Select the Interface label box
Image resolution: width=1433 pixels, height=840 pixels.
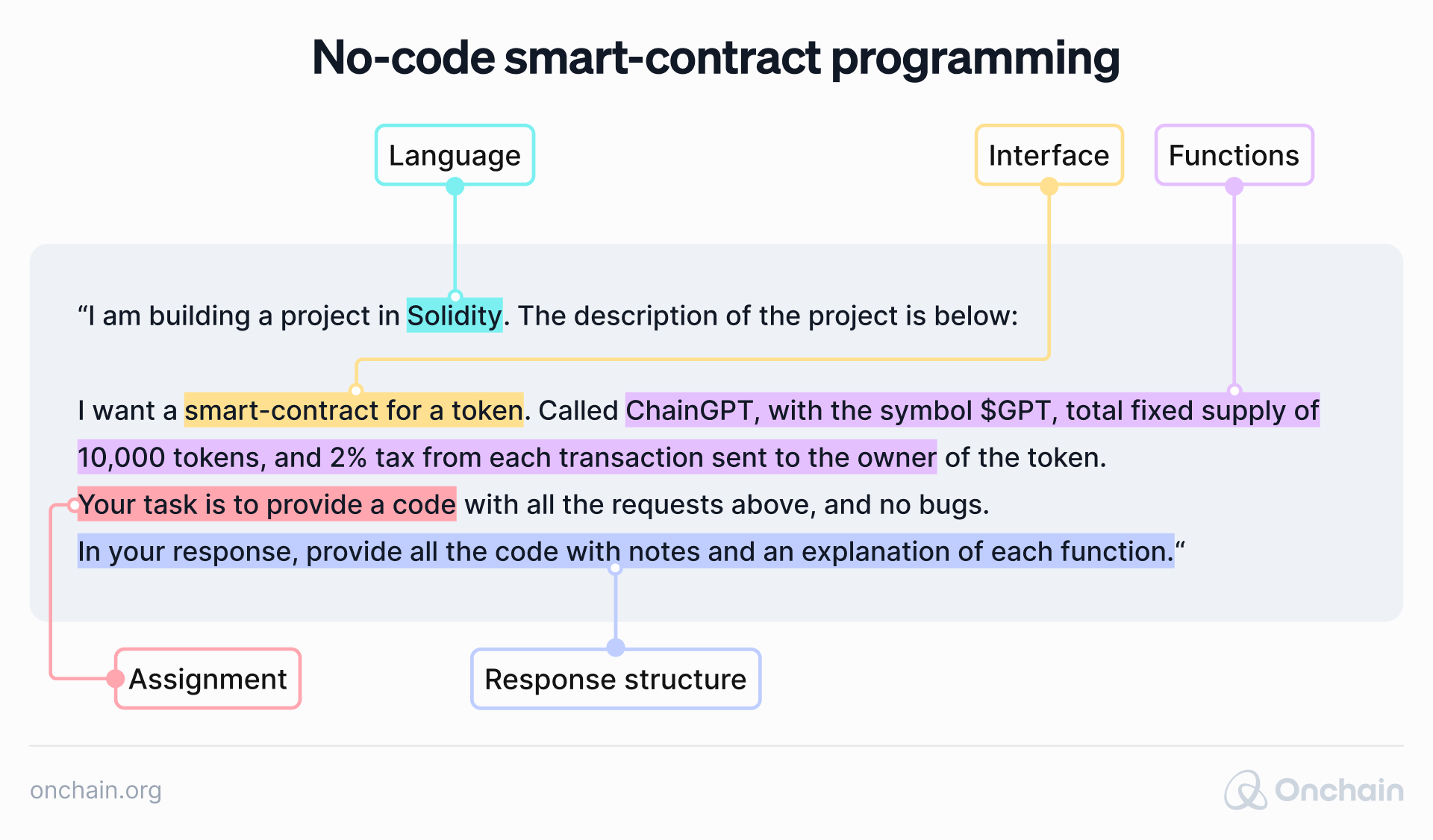pyautogui.click(x=1049, y=155)
